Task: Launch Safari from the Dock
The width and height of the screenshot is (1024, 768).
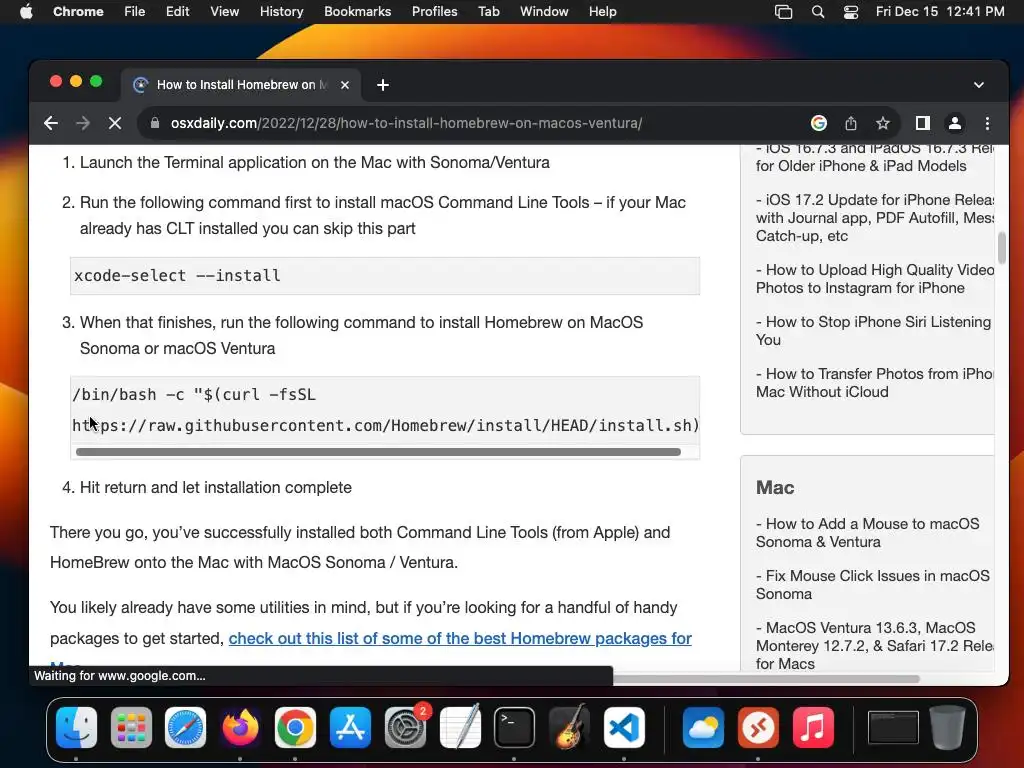Action: (x=185, y=728)
